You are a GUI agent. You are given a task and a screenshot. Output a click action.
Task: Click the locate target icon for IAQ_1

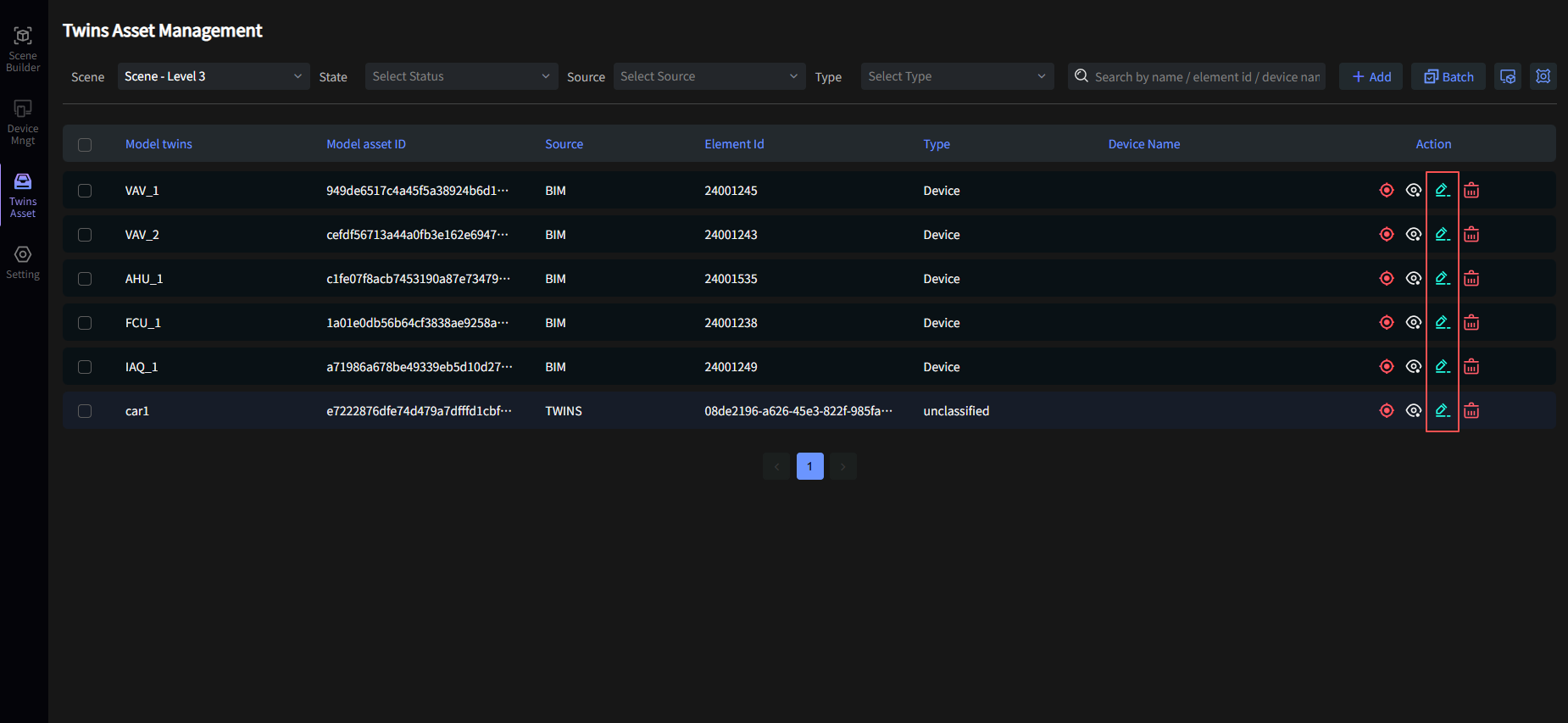1387,367
